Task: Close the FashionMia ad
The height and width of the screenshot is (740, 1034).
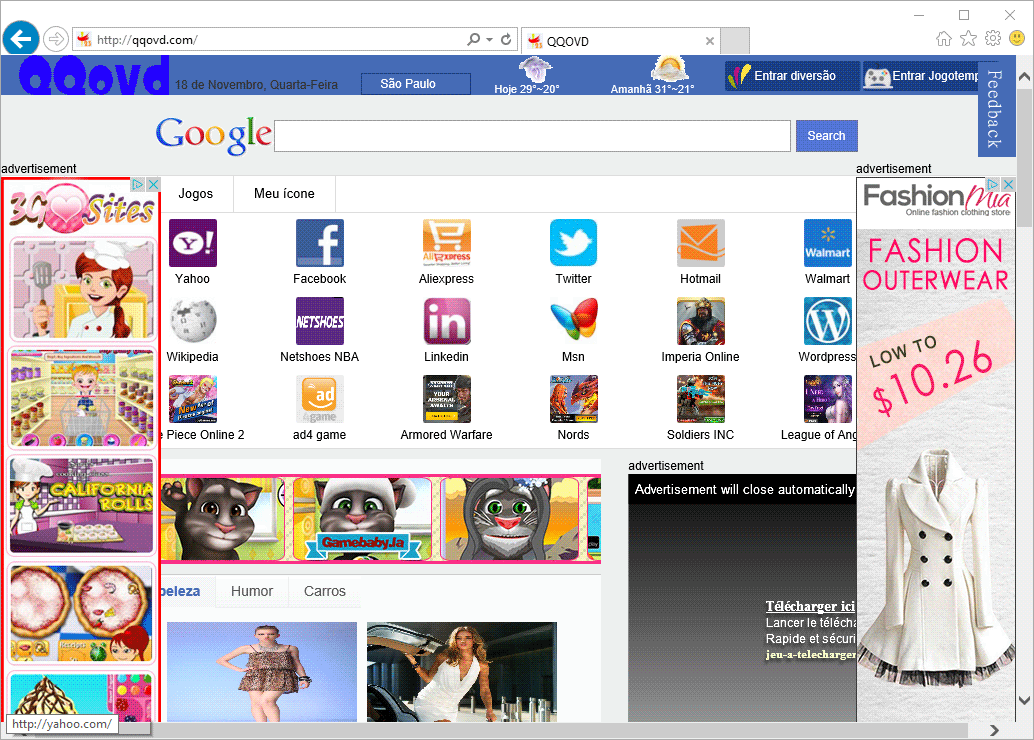Action: point(1008,184)
